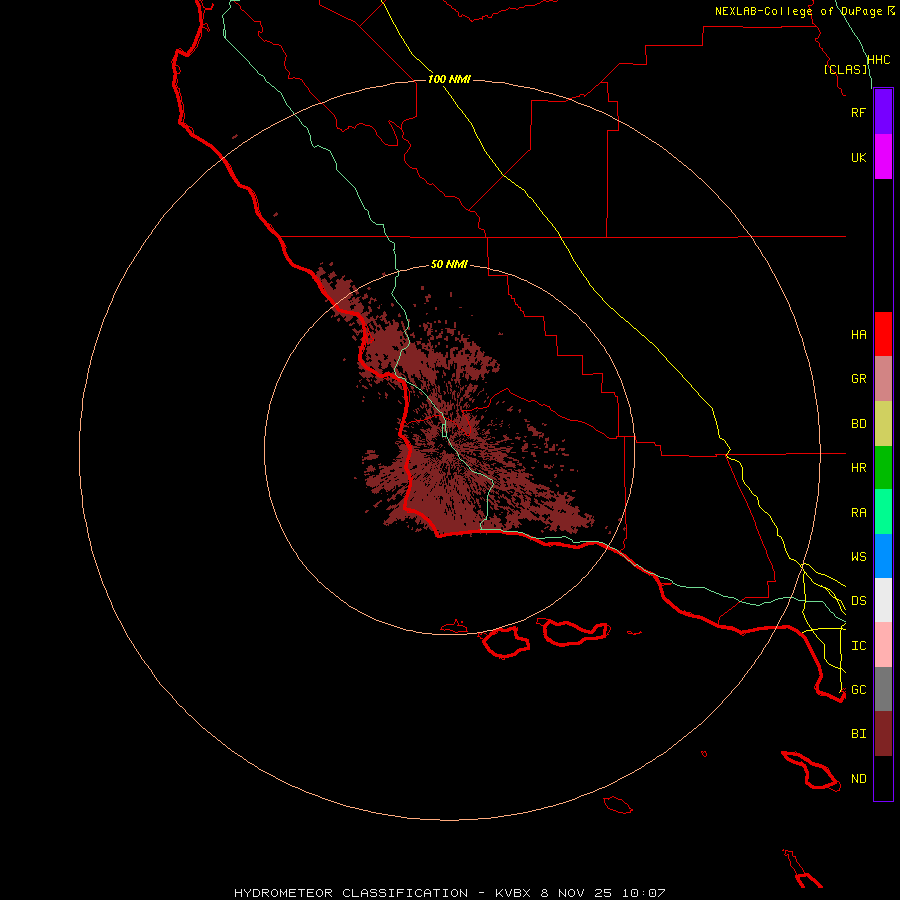
Task: Click the "HHC" product label
Action: pos(878,60)
